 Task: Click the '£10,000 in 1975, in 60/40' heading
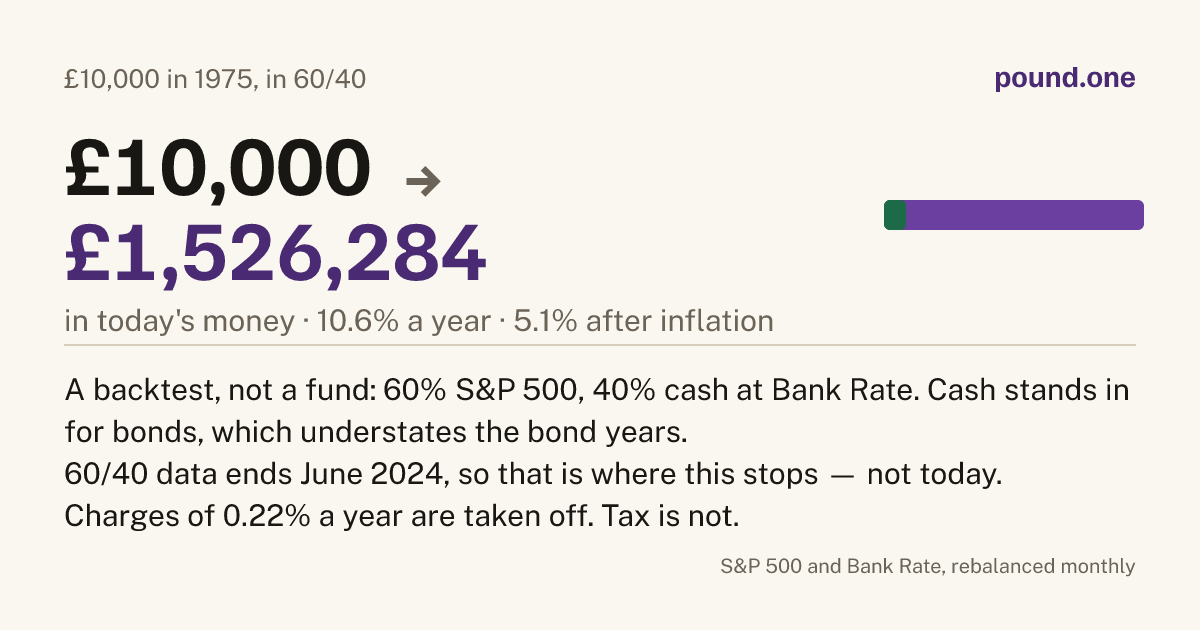tap(215, 79)
